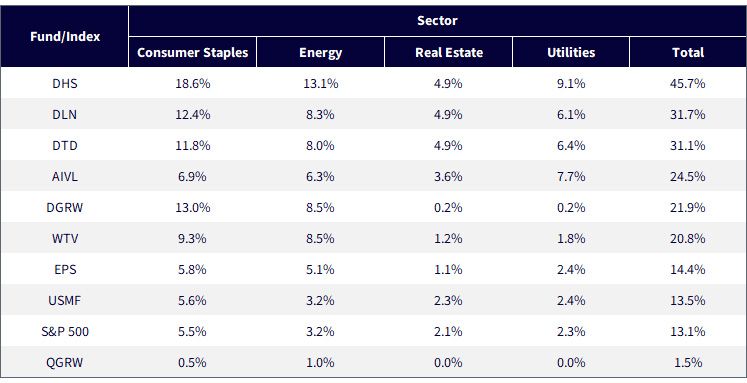Screen dimensions: 747x383
Task: Click the USMF fund row label
Action: pos(65,301)
